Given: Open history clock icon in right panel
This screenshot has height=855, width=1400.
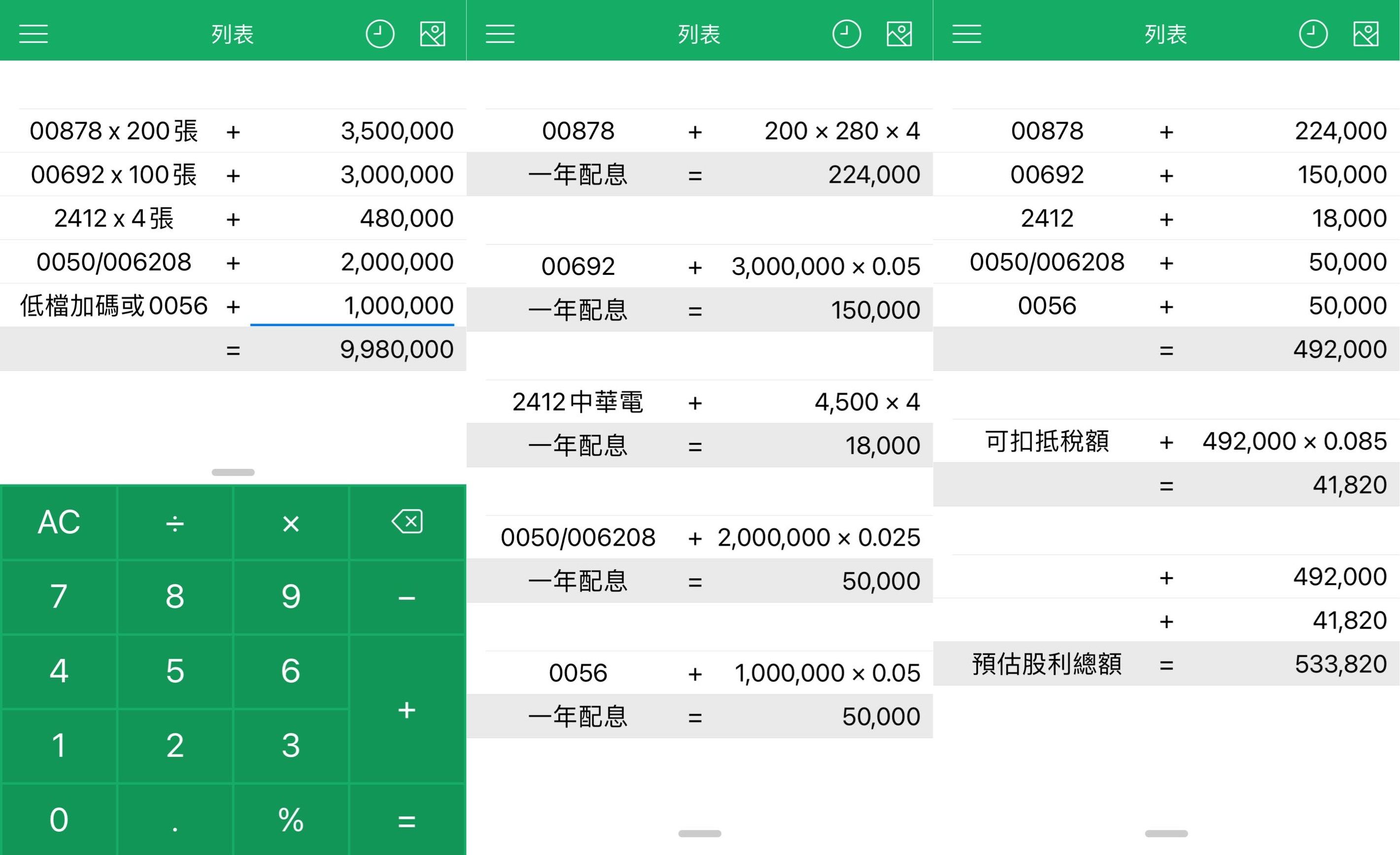Looking at the screenshot, I should tap(1312, 34).
